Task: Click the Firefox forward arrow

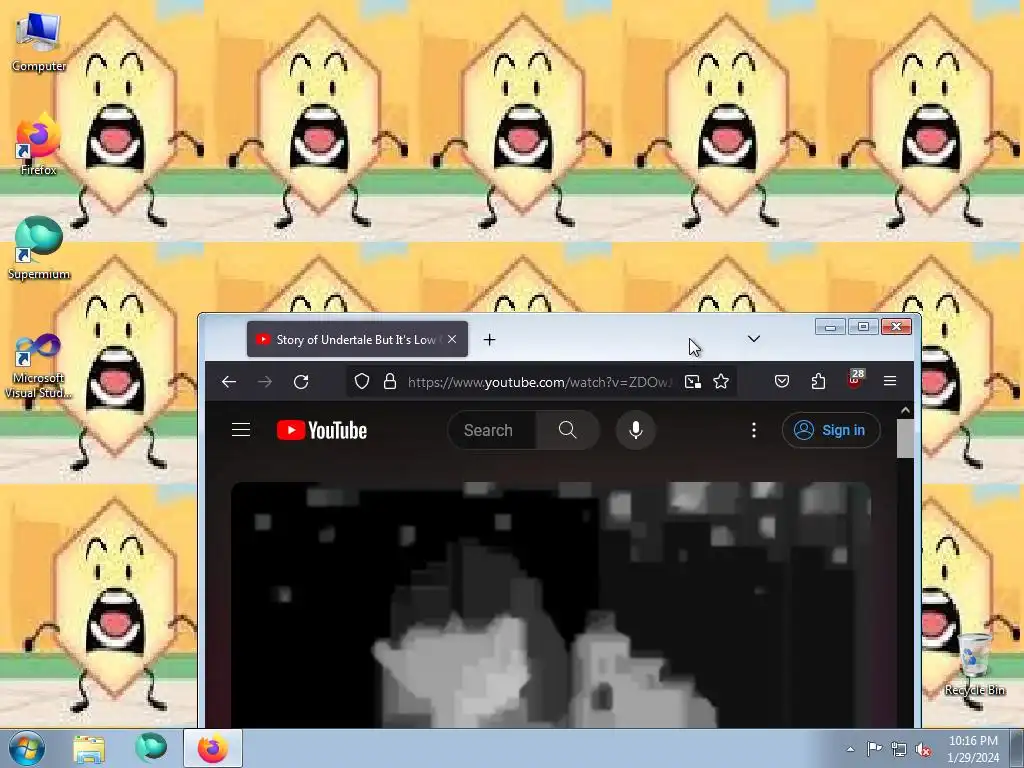Action: click(x=264, y=382)
